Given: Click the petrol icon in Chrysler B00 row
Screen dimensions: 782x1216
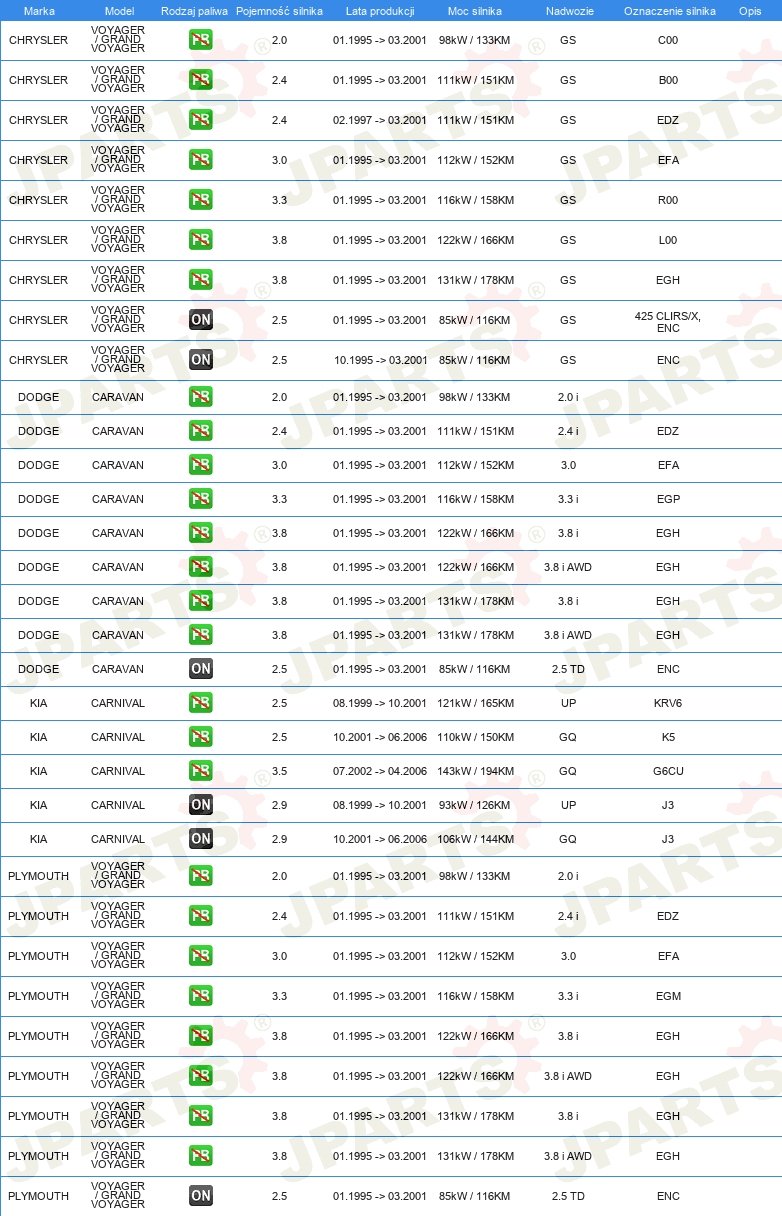Looking at the screenshot, I should click(200, 80).
